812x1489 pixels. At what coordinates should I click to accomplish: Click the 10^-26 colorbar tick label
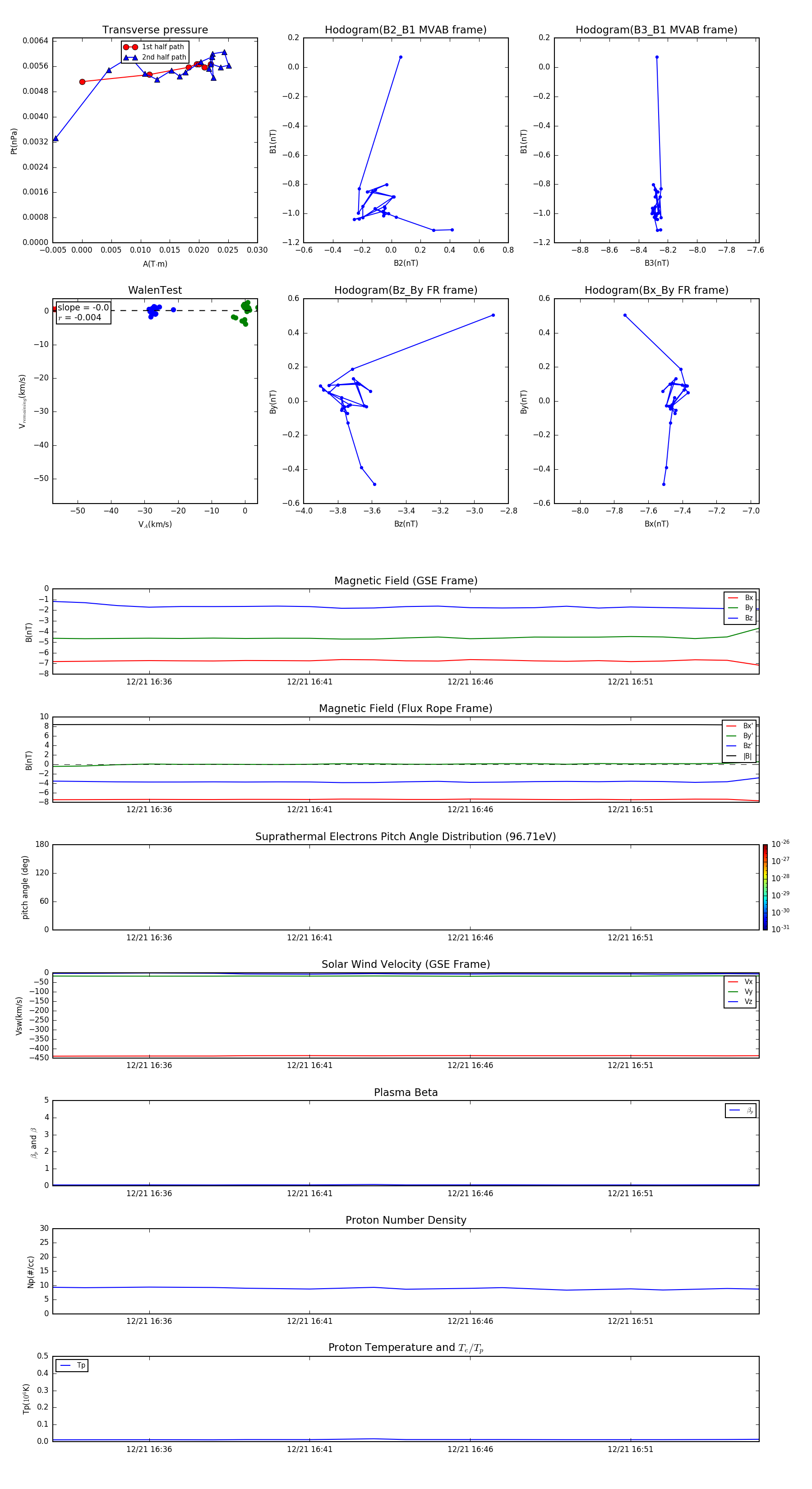click(x=780, y=844)
